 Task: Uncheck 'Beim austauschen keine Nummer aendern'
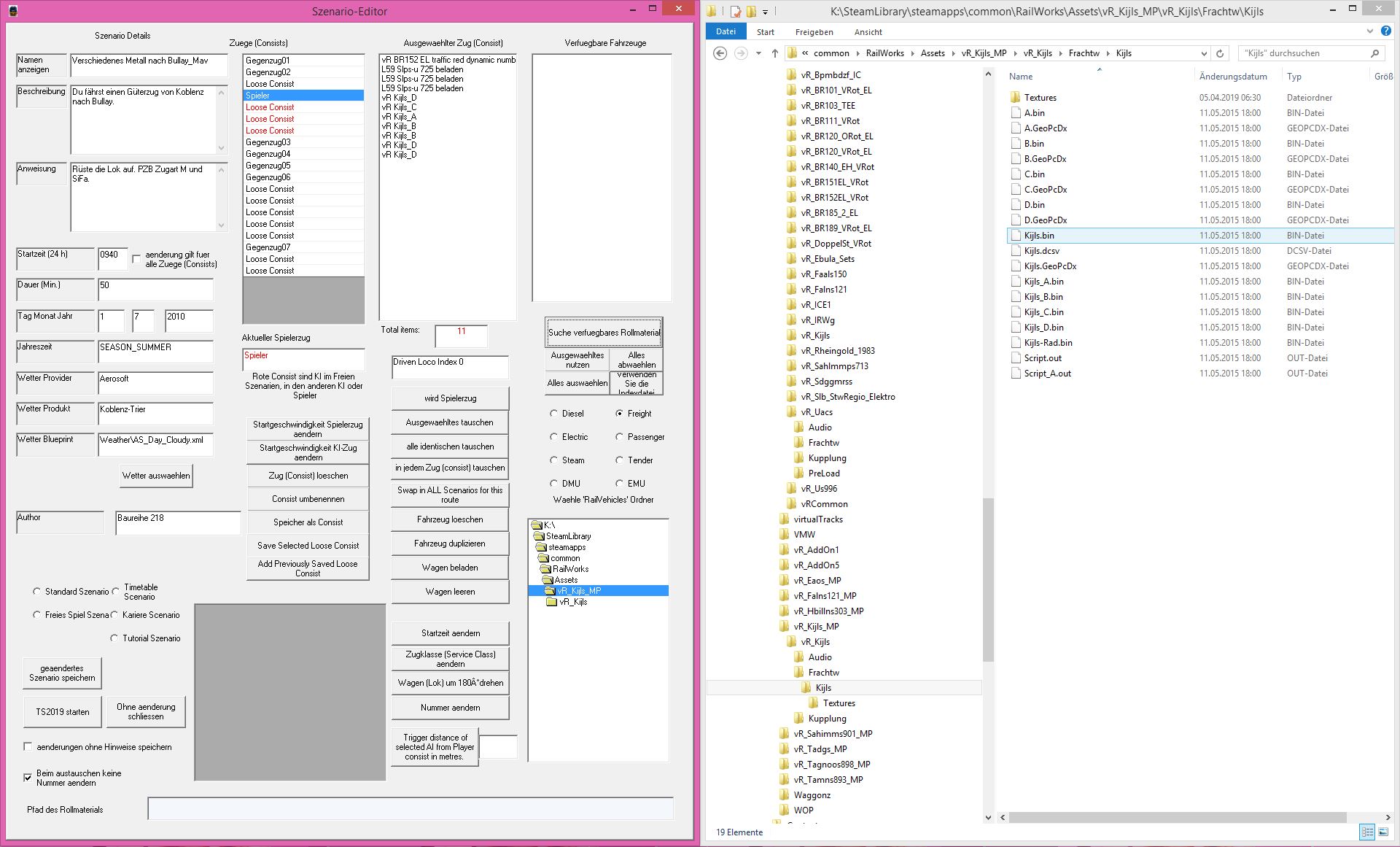click(28, 778)
